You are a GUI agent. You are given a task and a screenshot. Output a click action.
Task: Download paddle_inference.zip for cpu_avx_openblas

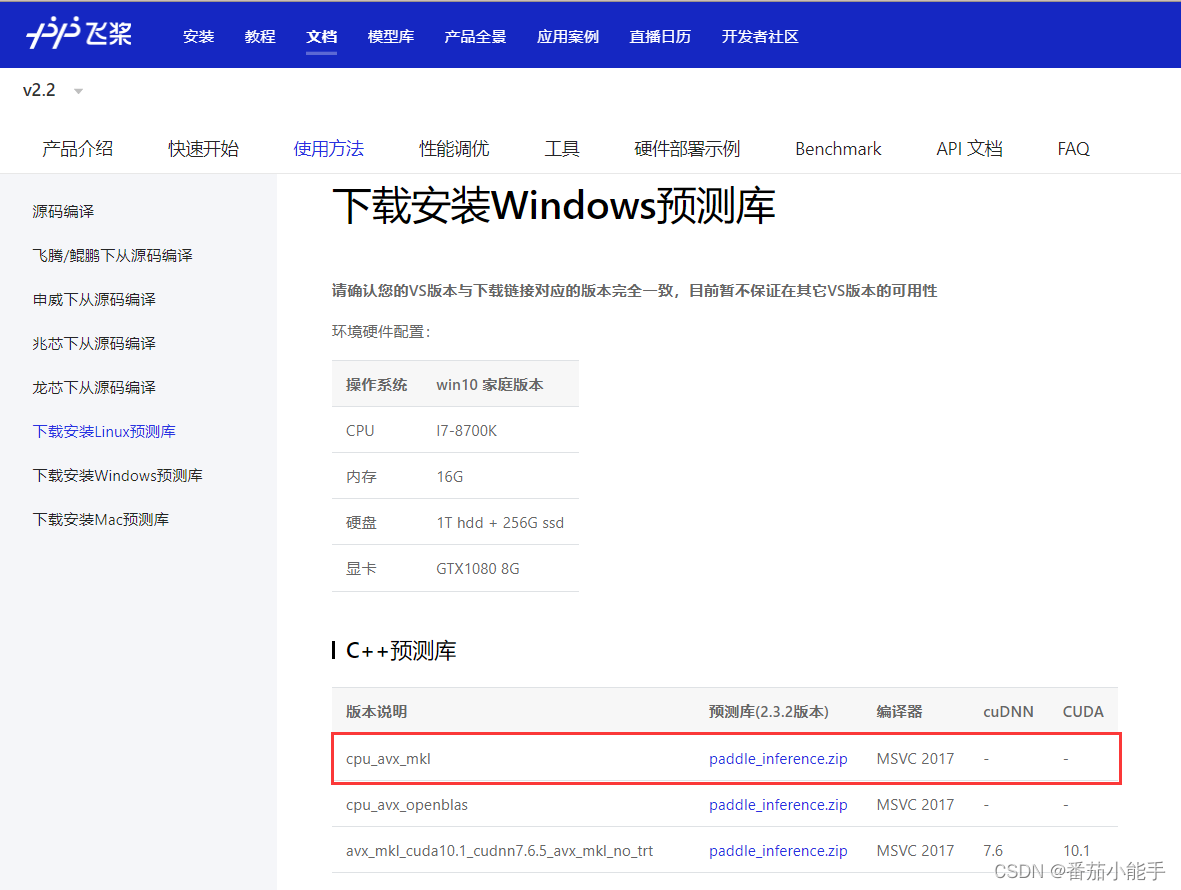[778, 805]
